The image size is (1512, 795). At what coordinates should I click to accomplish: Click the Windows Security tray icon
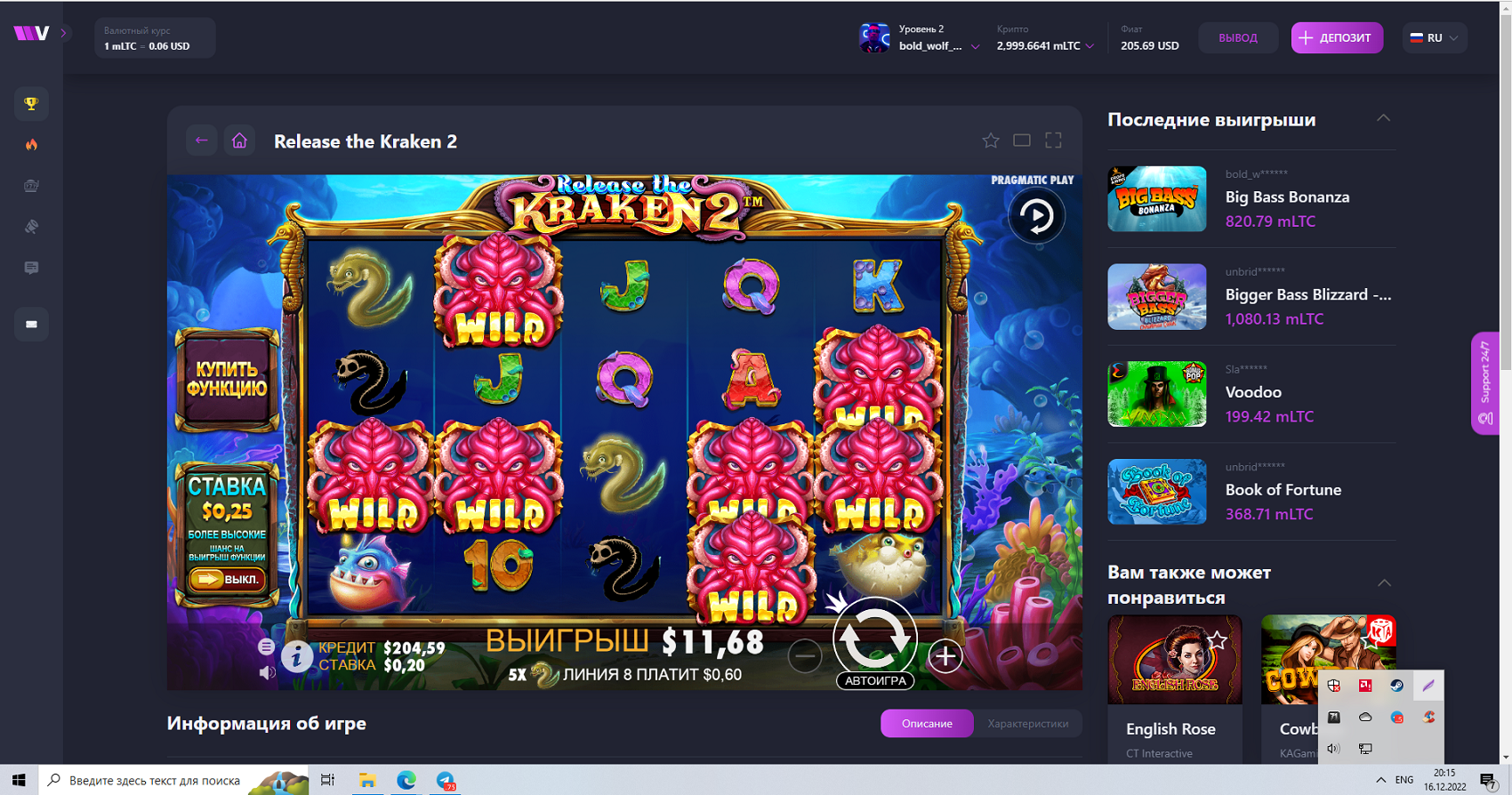point(1334,686)
